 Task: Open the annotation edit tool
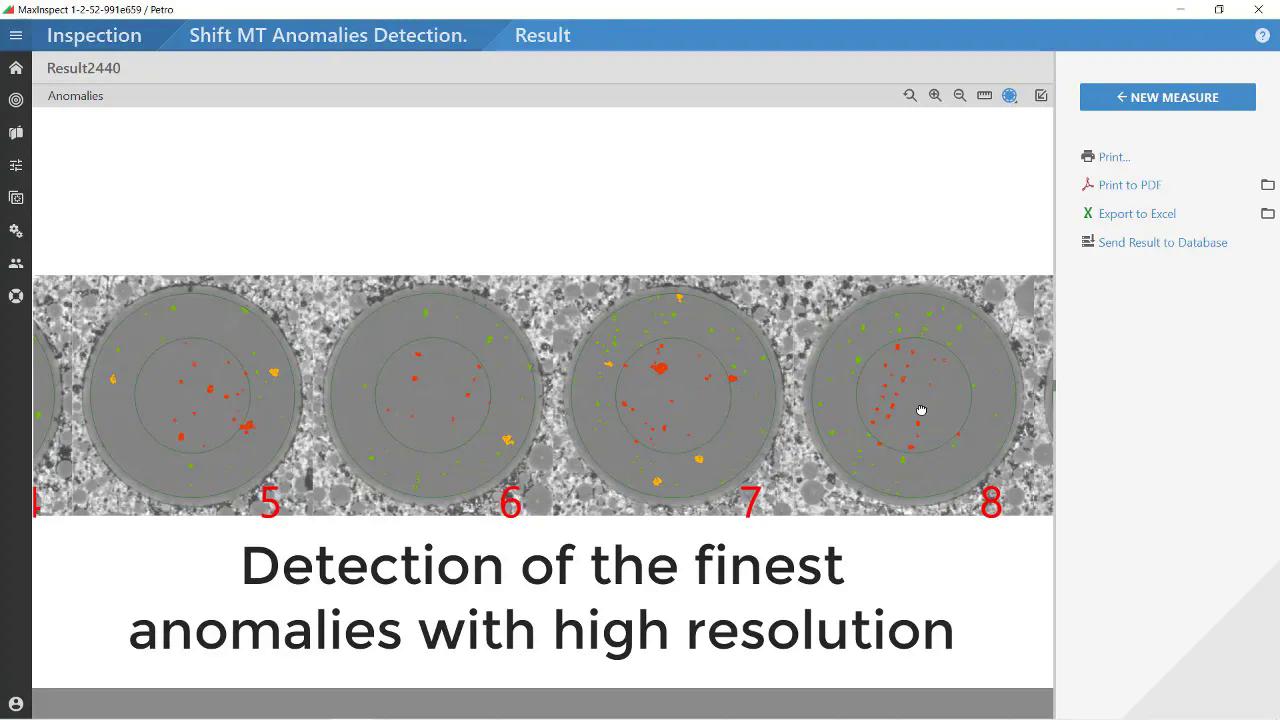click(x=1040, y=95)
